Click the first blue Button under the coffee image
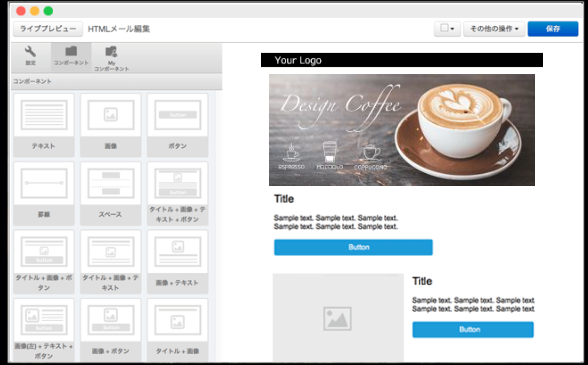The image size is (588, 365). [x=353, y=247]
